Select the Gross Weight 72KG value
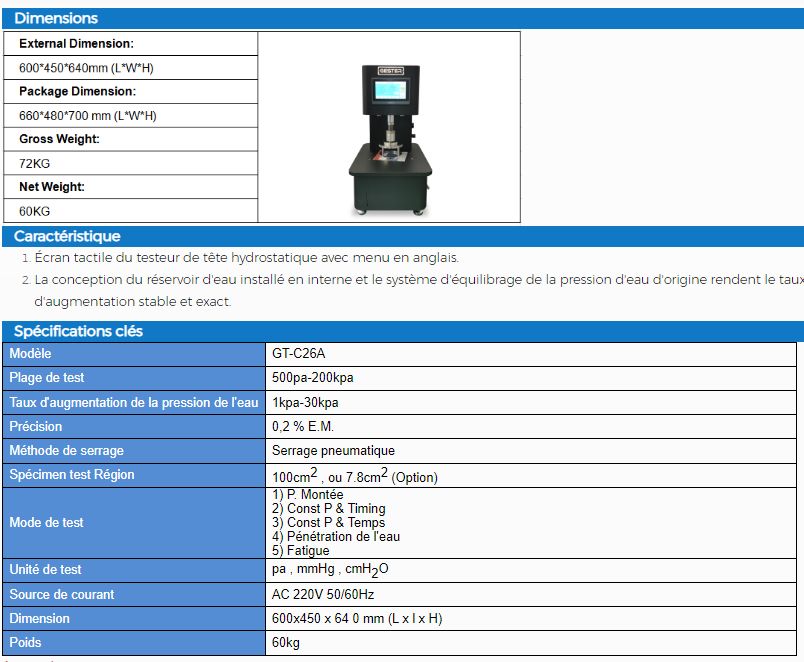 [37, 163]
